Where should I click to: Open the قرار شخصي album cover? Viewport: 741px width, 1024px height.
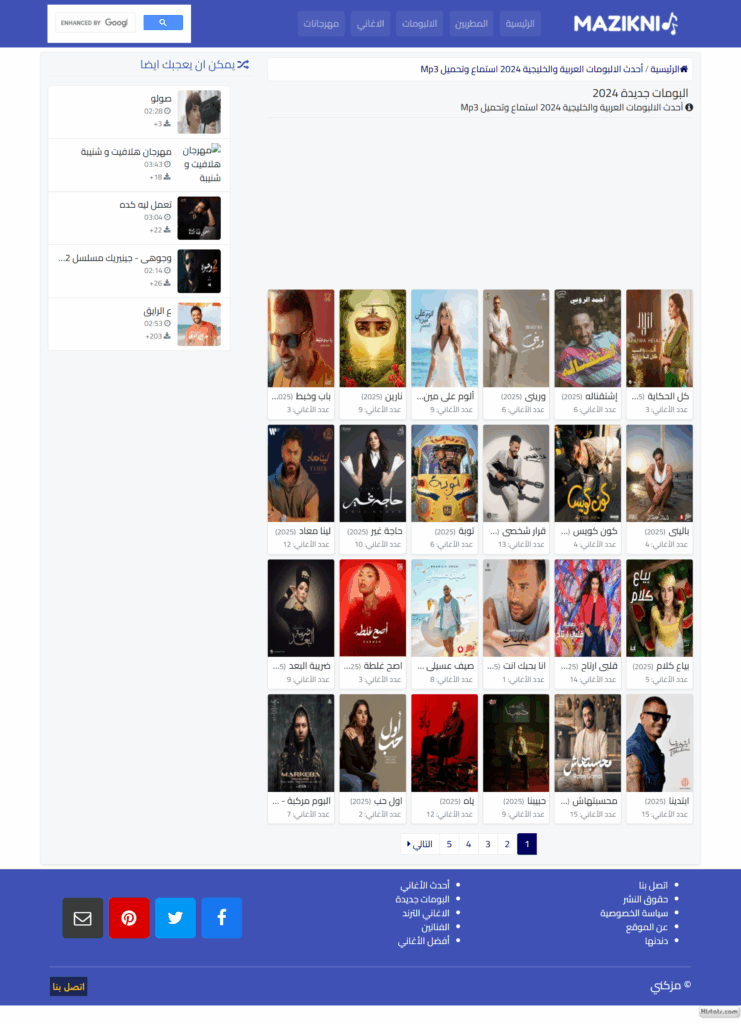click(x=516, y=473)
